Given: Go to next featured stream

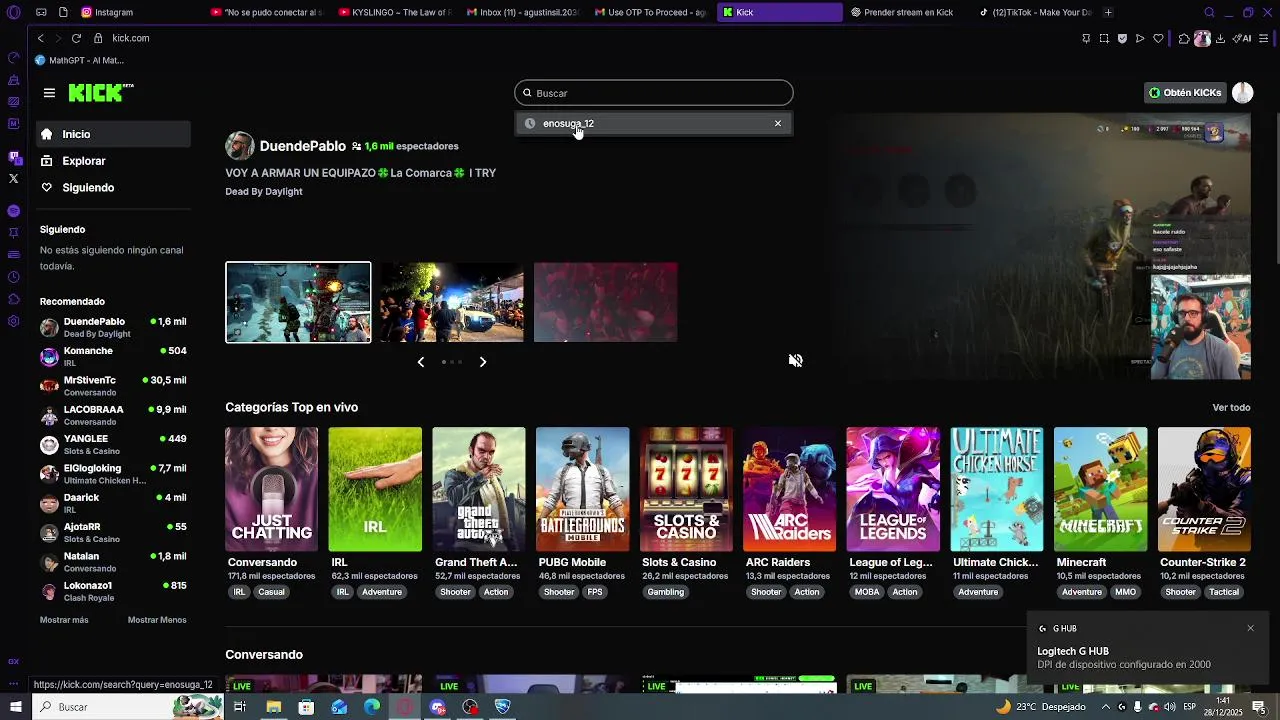Looking at the screenshot, I should (x=483, y=362).
